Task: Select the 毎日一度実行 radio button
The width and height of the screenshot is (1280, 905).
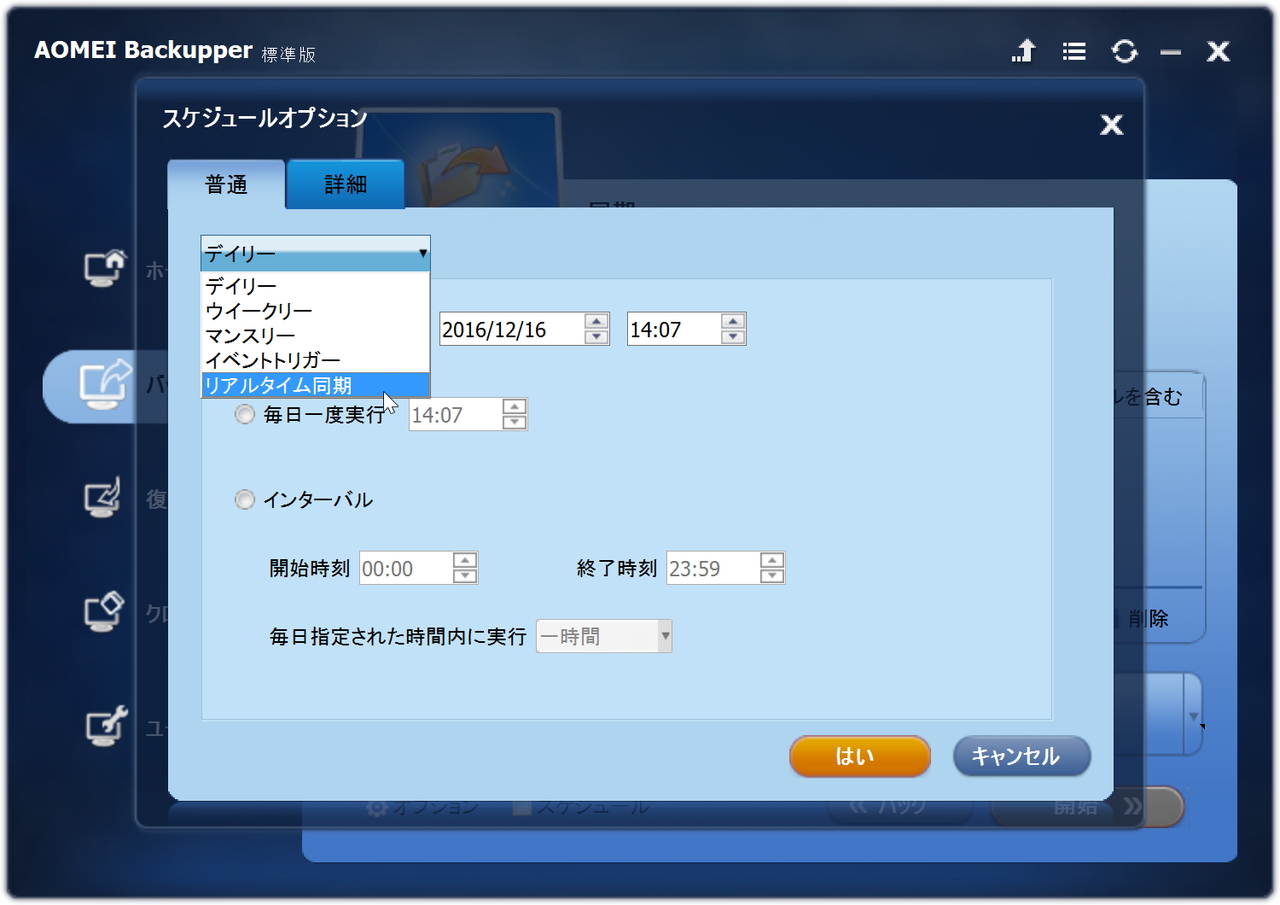Action: pyautogui.click(x=245, y=414)
